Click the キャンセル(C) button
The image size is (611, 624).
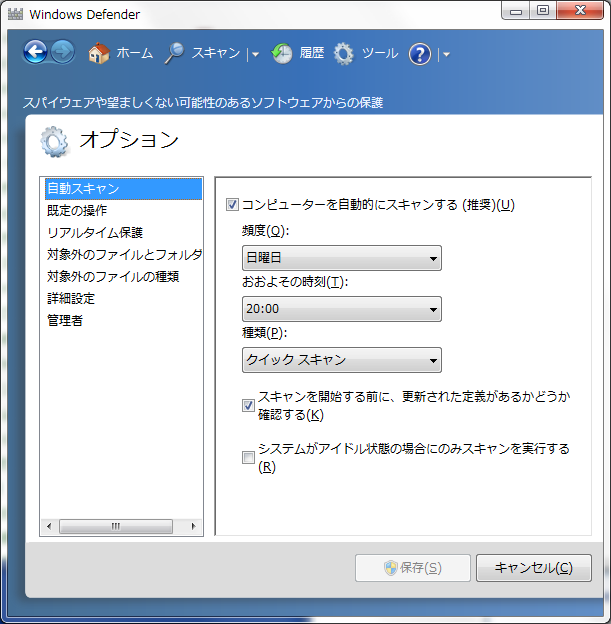pos(534,568)
